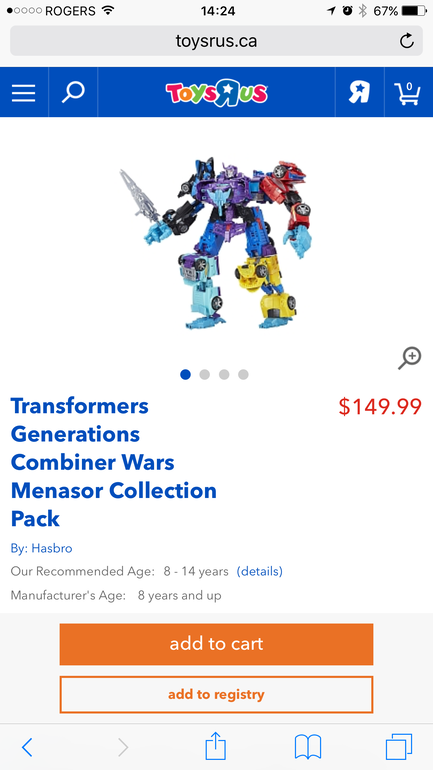Reload the page in address bar
The width and height of the screenshot is (433, 770).
(x=406, y=41)
